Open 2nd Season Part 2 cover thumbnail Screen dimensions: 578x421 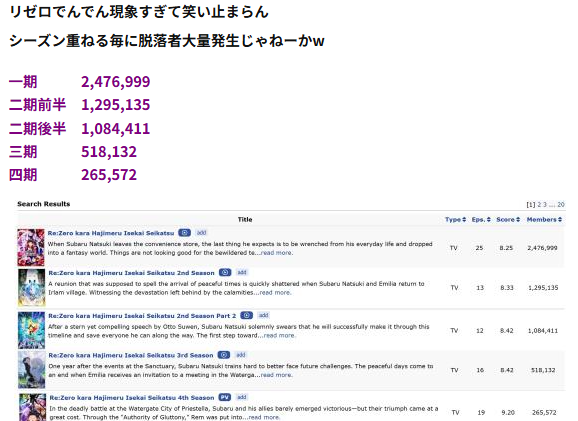32,330
